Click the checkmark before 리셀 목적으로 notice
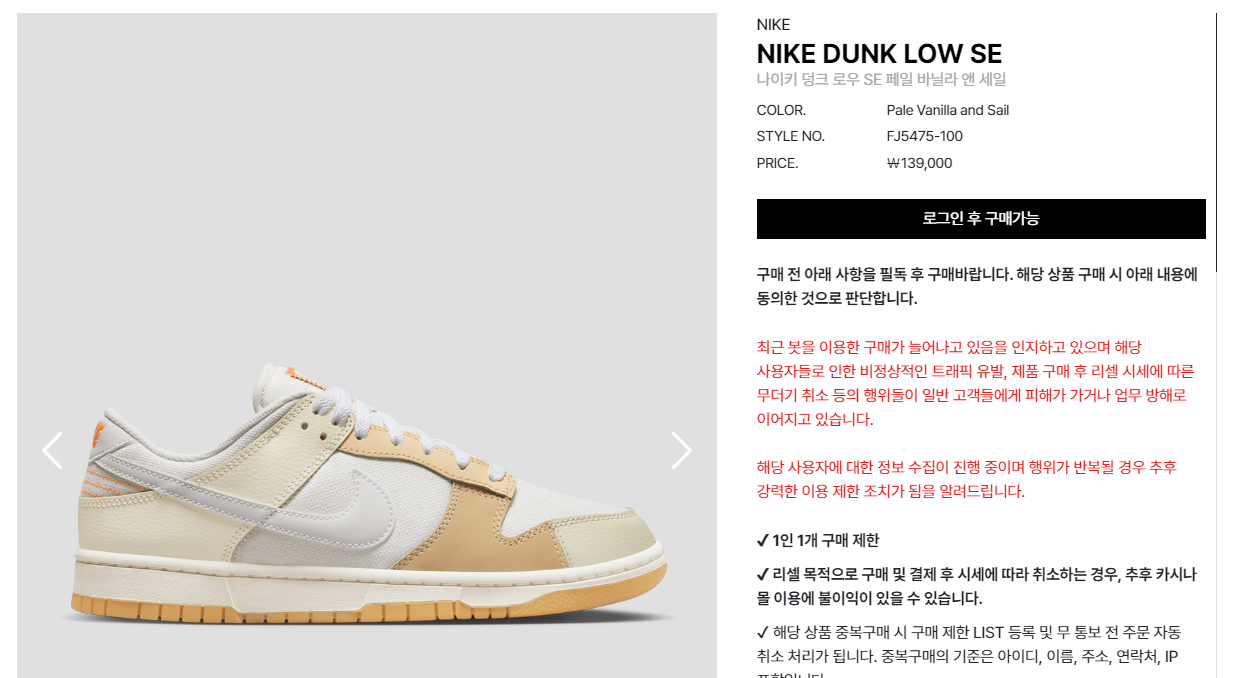1233x678 pixels. [x=763, y=575]
